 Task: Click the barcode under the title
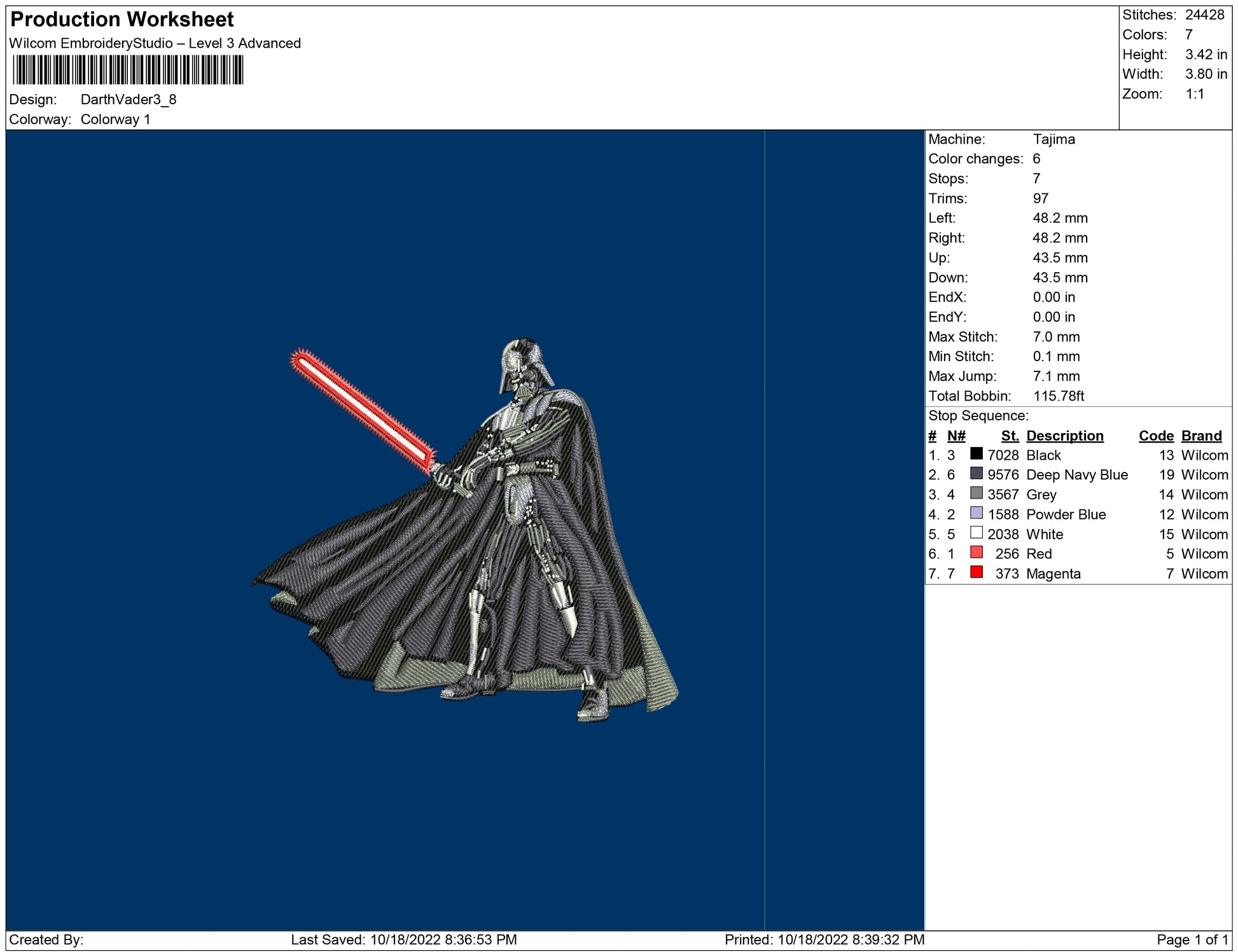click(128, 70)
